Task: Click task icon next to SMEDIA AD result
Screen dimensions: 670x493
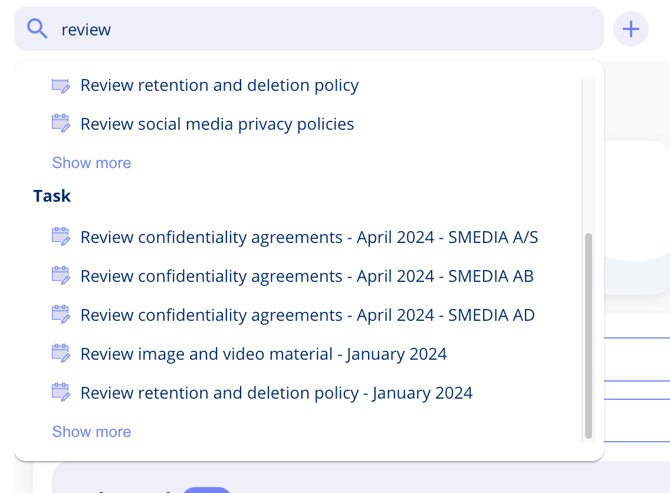Action: pos(61,314)
